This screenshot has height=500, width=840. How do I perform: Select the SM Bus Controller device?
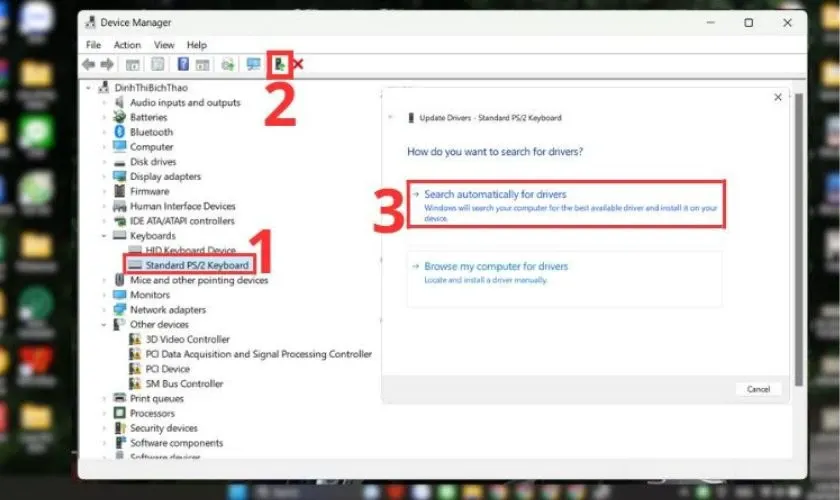tap(184, 384)
